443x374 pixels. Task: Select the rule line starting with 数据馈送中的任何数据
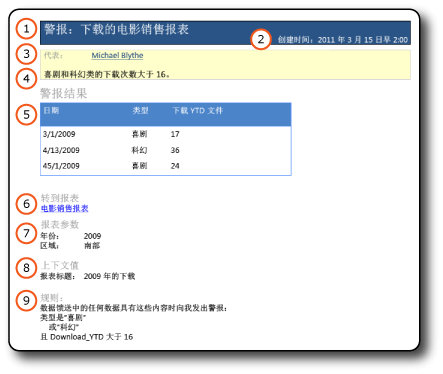click(134, 308)
